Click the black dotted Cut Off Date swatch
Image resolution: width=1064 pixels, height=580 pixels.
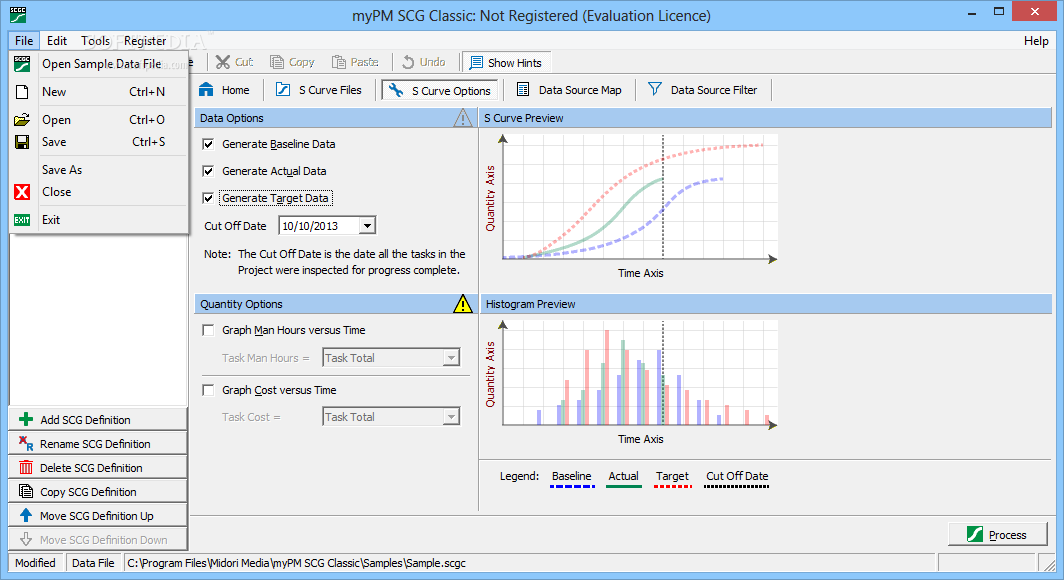(x=736, y=486)
